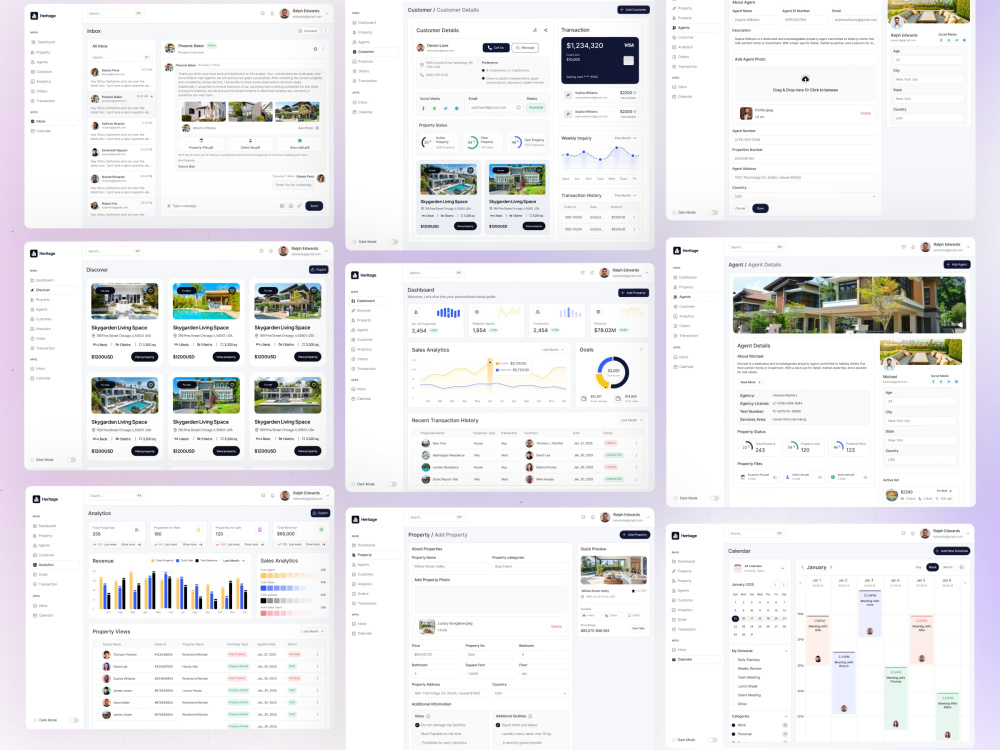The image size is (1000, 750).
Task: Collapse My Schedule section in Calendar sidebar
Action: click(x=784, y=651)
